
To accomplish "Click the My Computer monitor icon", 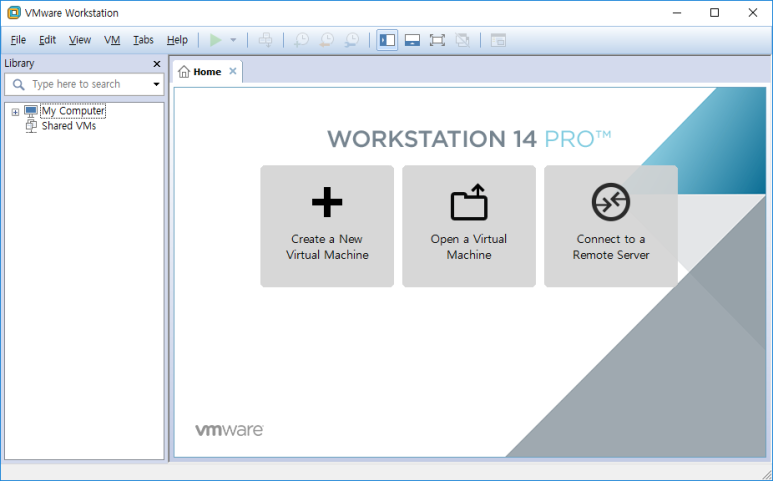I will [31, 111].
